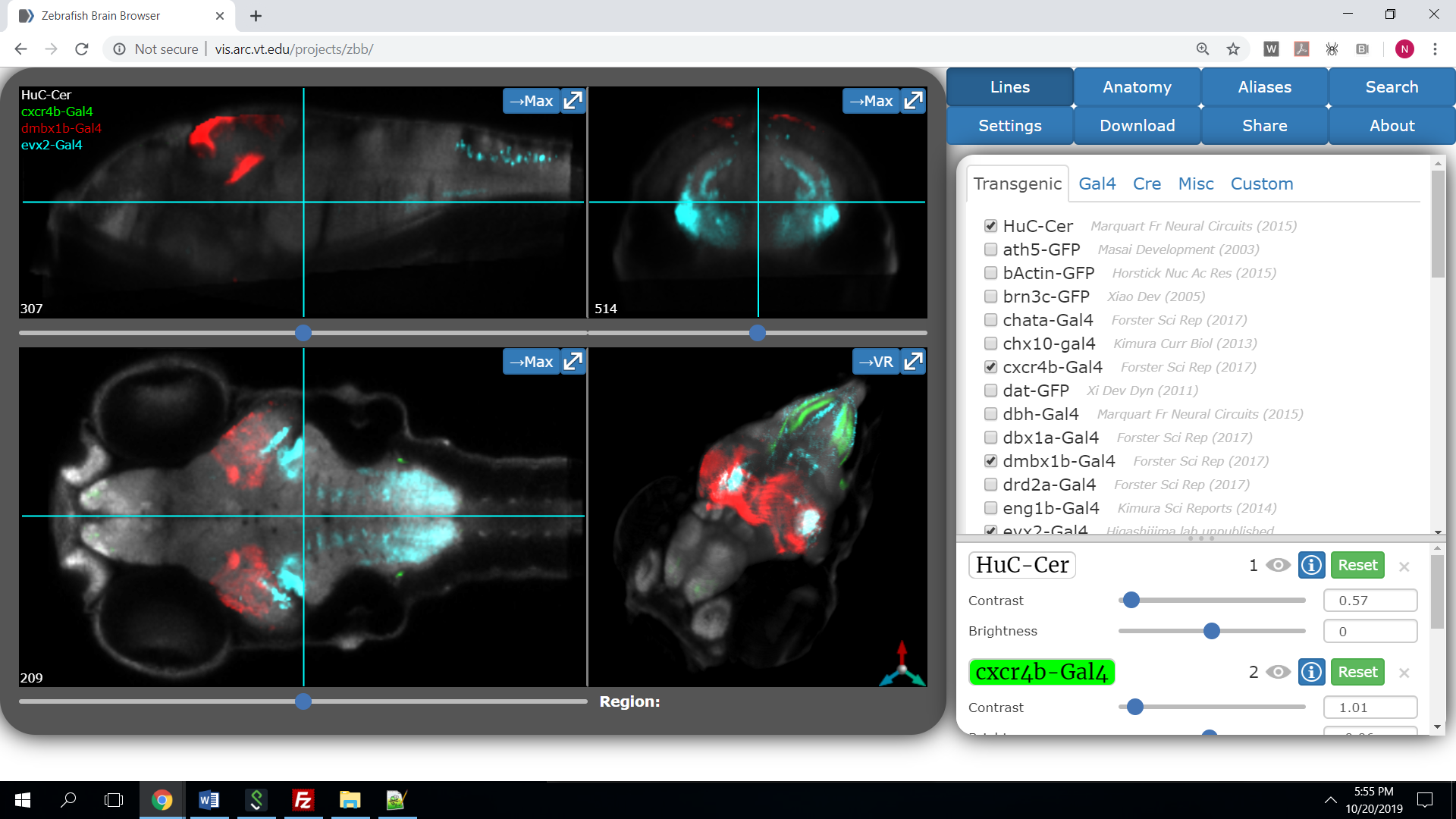
Task: Open info for the HuC-Cer line
Action: pyautogui.click(x=1311, y=565)
